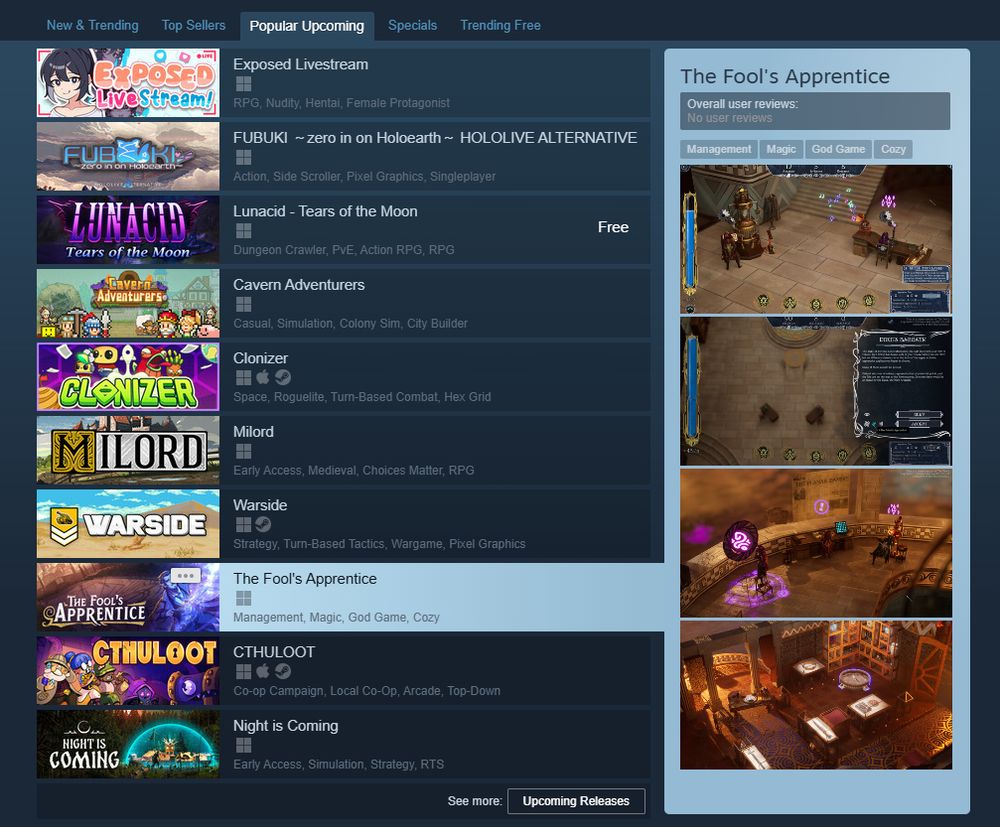Open the Top Sellers tab
The width and height of the screenshot is (1000, 827).
[193, 26]
